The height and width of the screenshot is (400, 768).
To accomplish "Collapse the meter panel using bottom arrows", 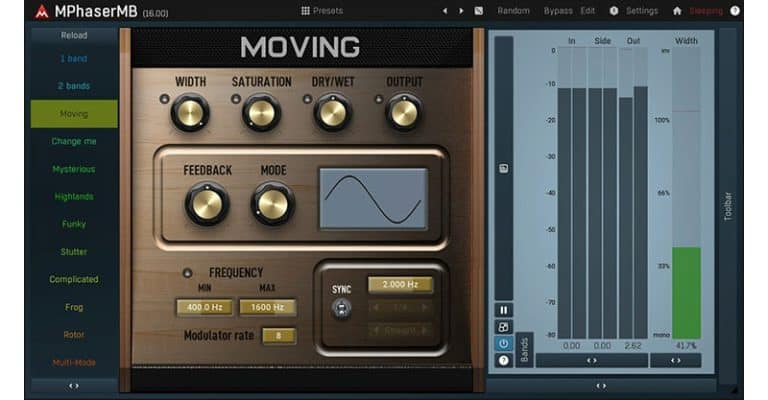I will (x=601, y=386).
